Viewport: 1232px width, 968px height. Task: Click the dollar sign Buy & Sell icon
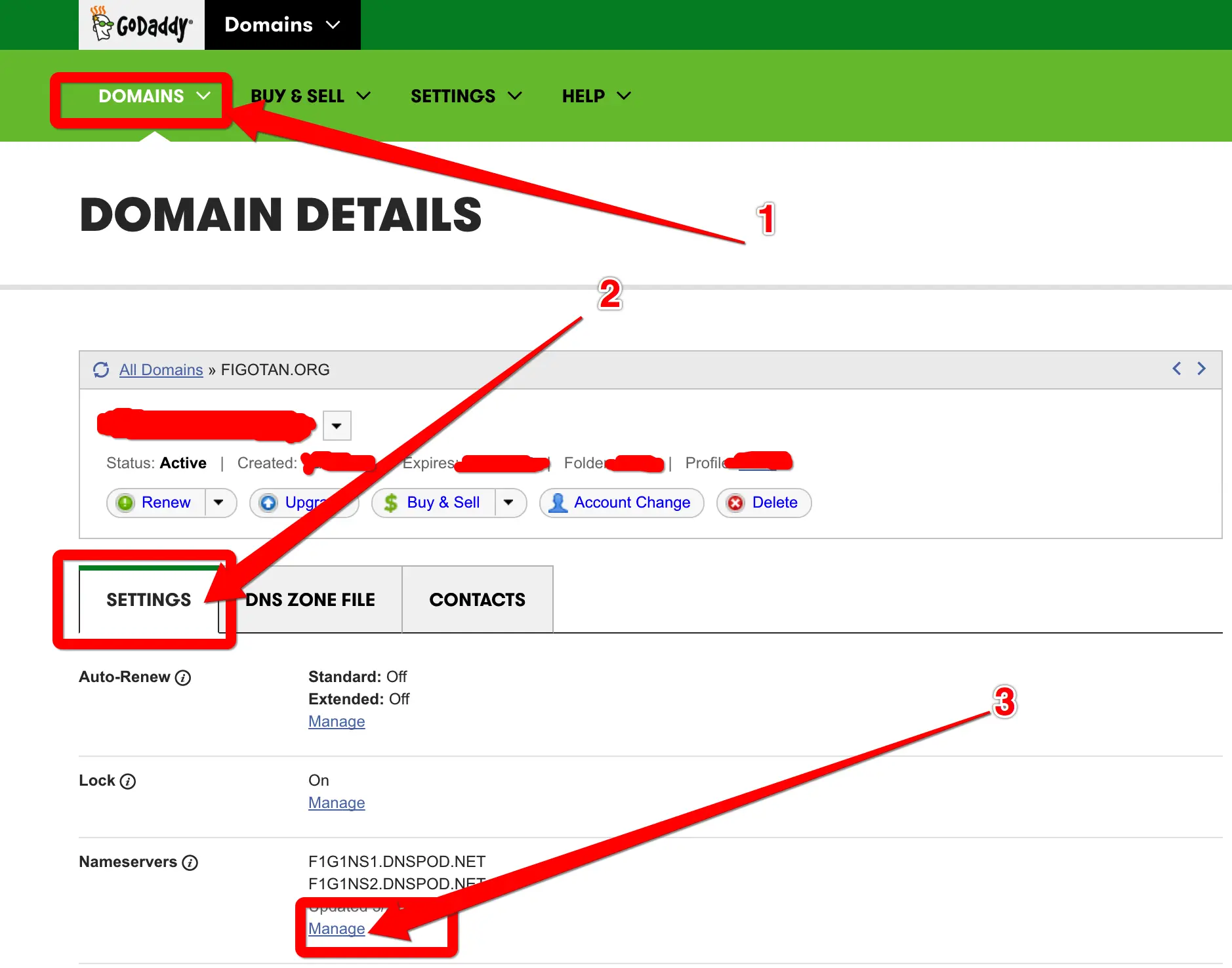pyautogui.click(x=391, y=503)
